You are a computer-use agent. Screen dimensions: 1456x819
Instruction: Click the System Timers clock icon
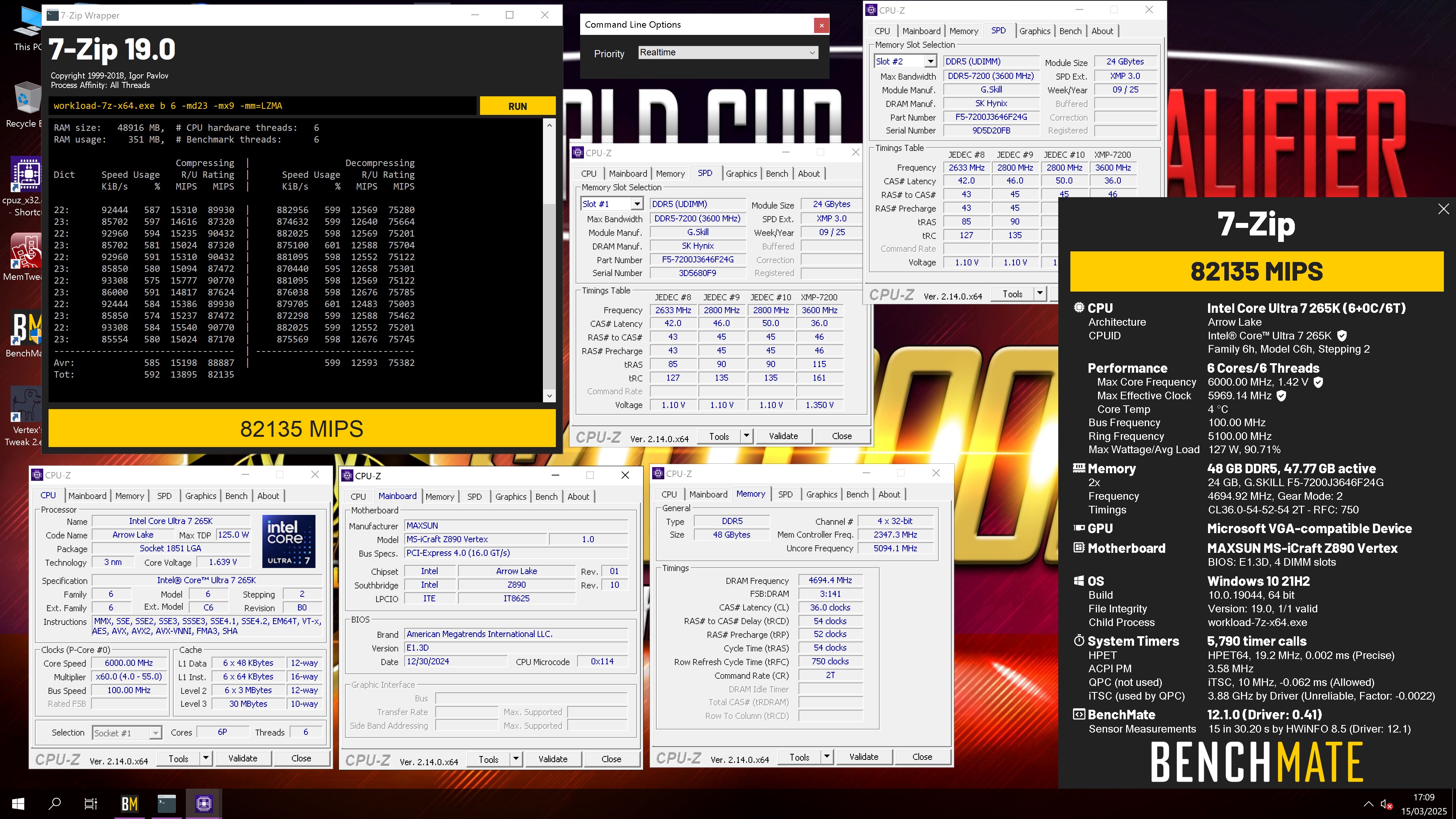point(1078,641)
